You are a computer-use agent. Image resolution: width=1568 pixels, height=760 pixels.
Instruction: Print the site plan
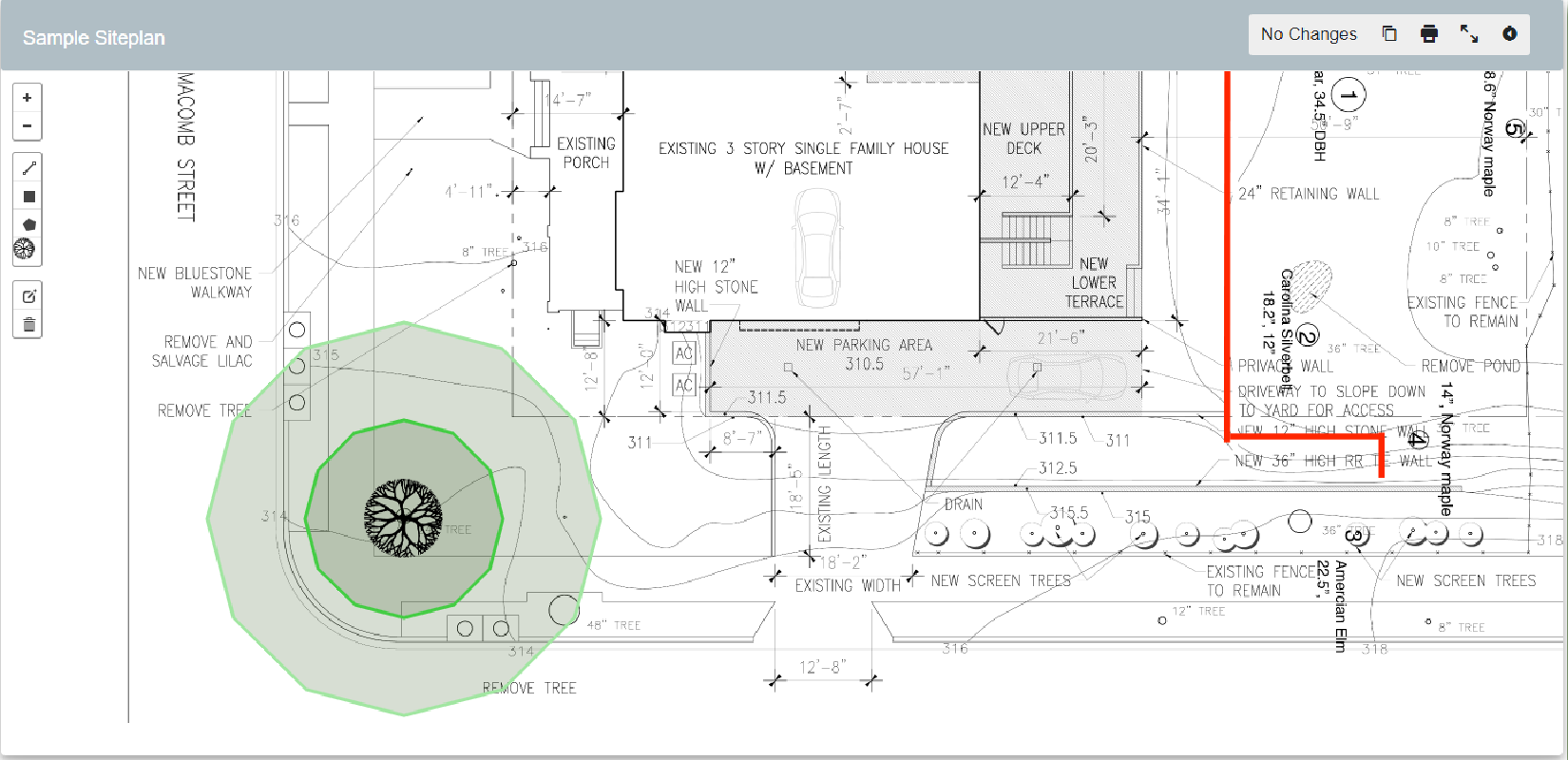(1428, 34)
